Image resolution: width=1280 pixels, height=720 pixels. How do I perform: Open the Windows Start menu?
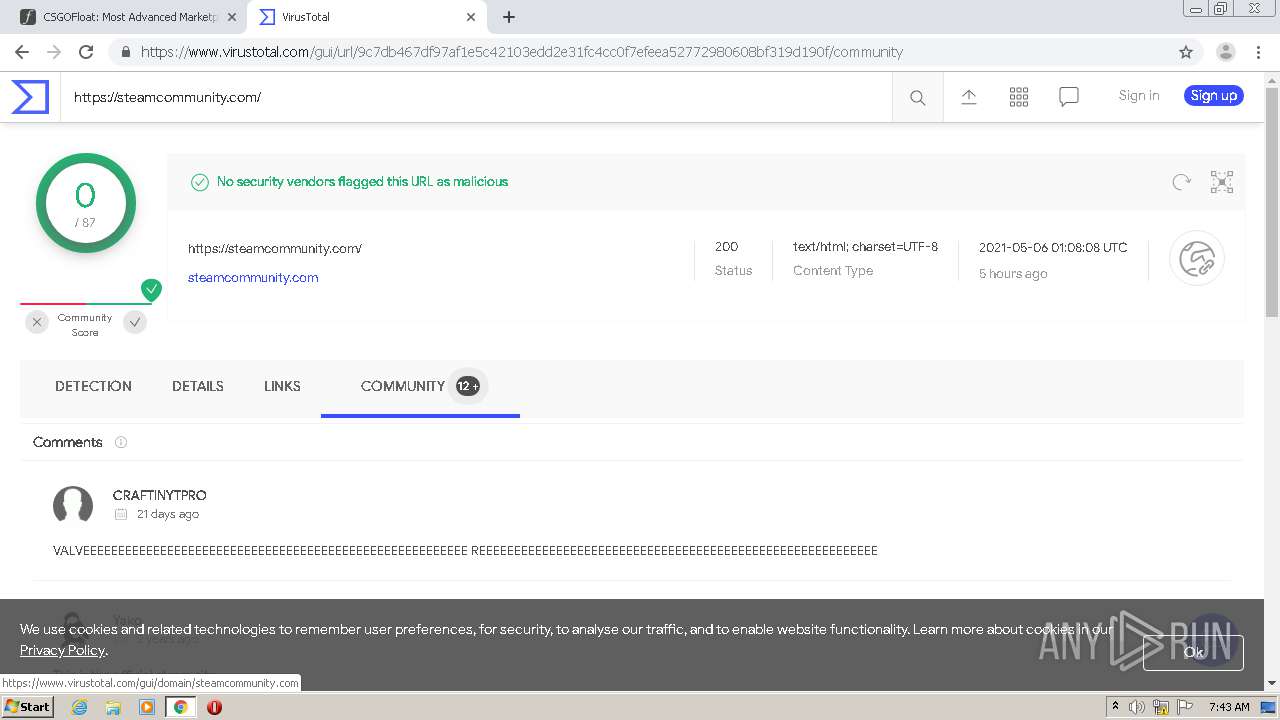pyautogui.click(x=28, y=706)
